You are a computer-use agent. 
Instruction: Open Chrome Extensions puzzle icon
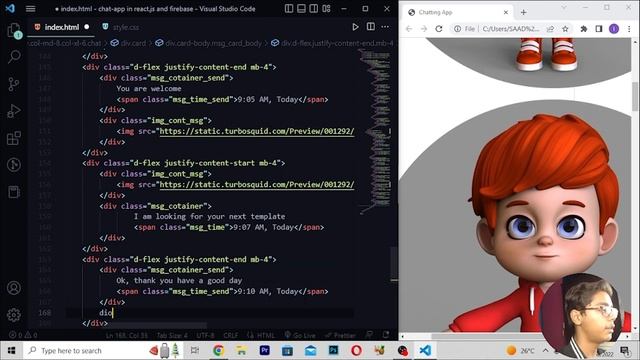(x=584, y=29)
